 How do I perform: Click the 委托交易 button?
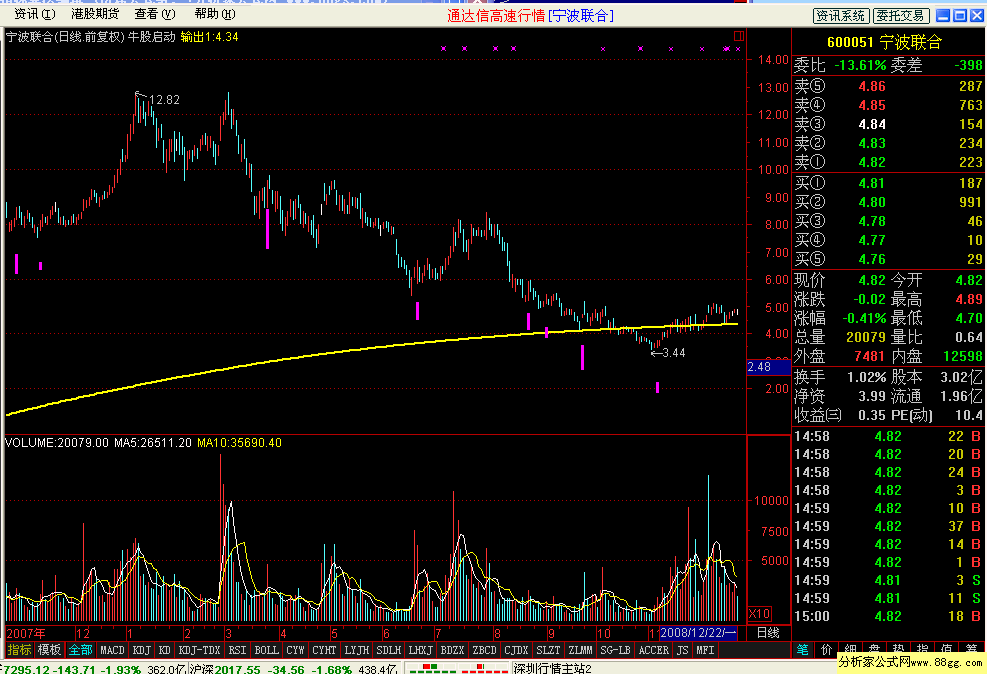tap(901, 16)
